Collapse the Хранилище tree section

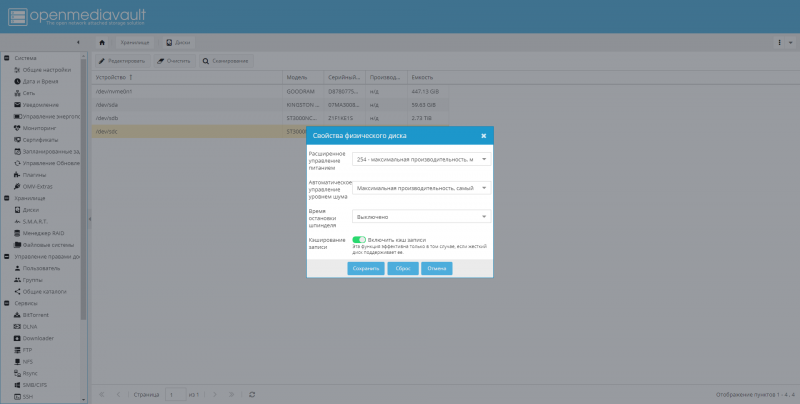tap(7, 198)
